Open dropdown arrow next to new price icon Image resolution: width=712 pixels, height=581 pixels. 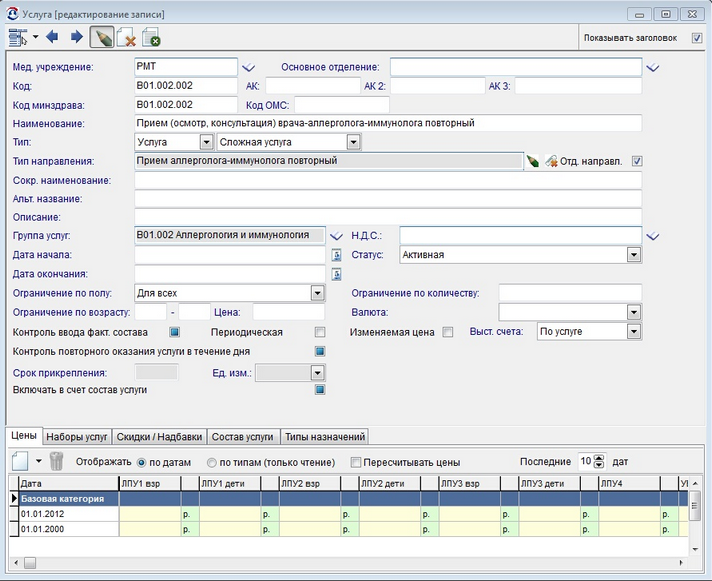(x=39, y=461)
